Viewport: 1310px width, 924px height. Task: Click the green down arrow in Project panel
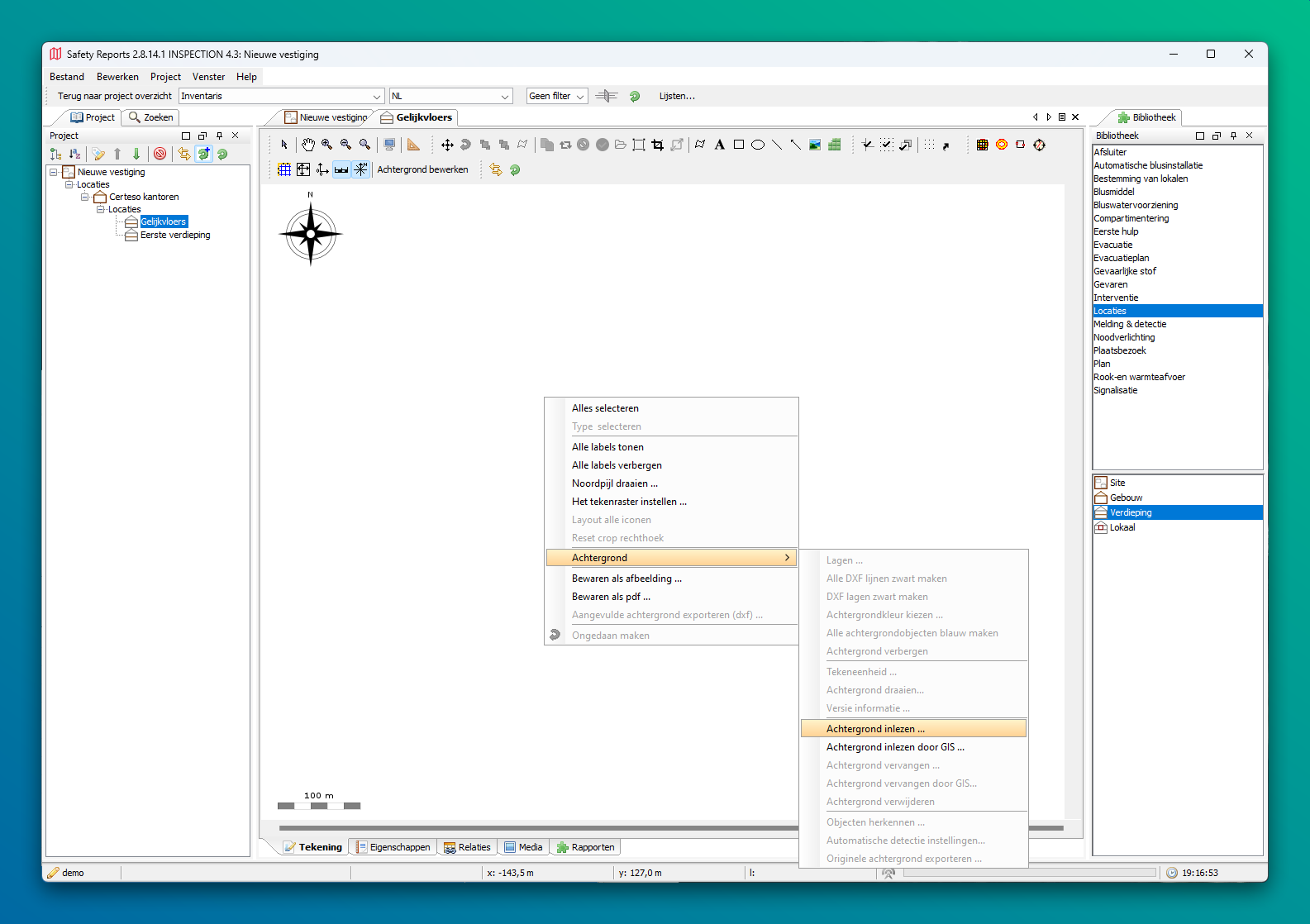pyautogui.click(x=136, y=154)
